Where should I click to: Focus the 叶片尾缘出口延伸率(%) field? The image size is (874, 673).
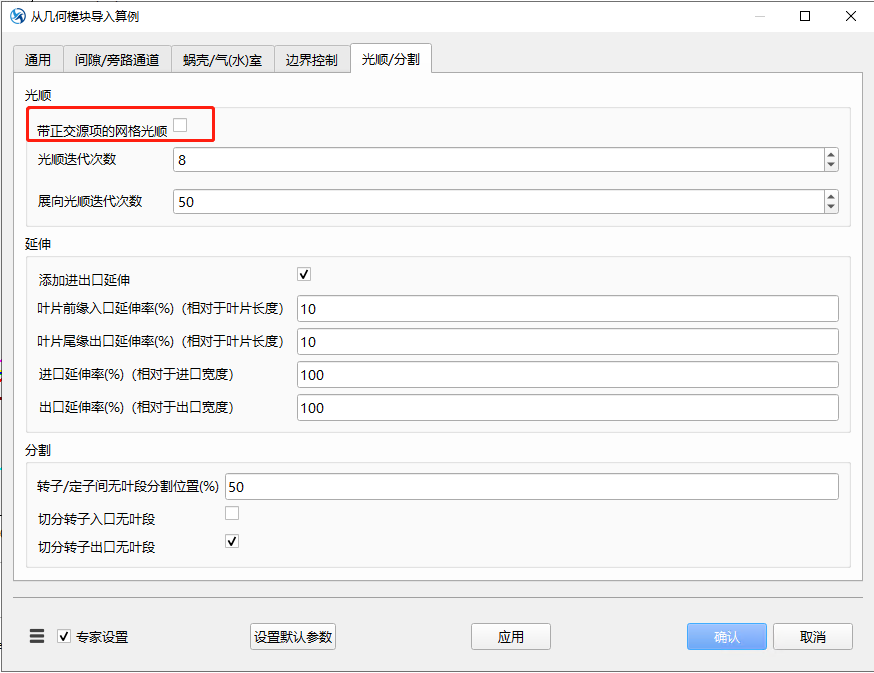pos(567,342)
